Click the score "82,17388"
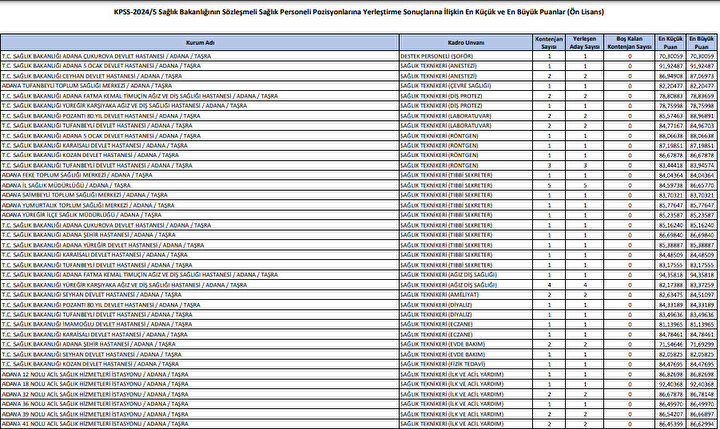The image size is (720, 429). pyautogui.click(x=670, y=285)
